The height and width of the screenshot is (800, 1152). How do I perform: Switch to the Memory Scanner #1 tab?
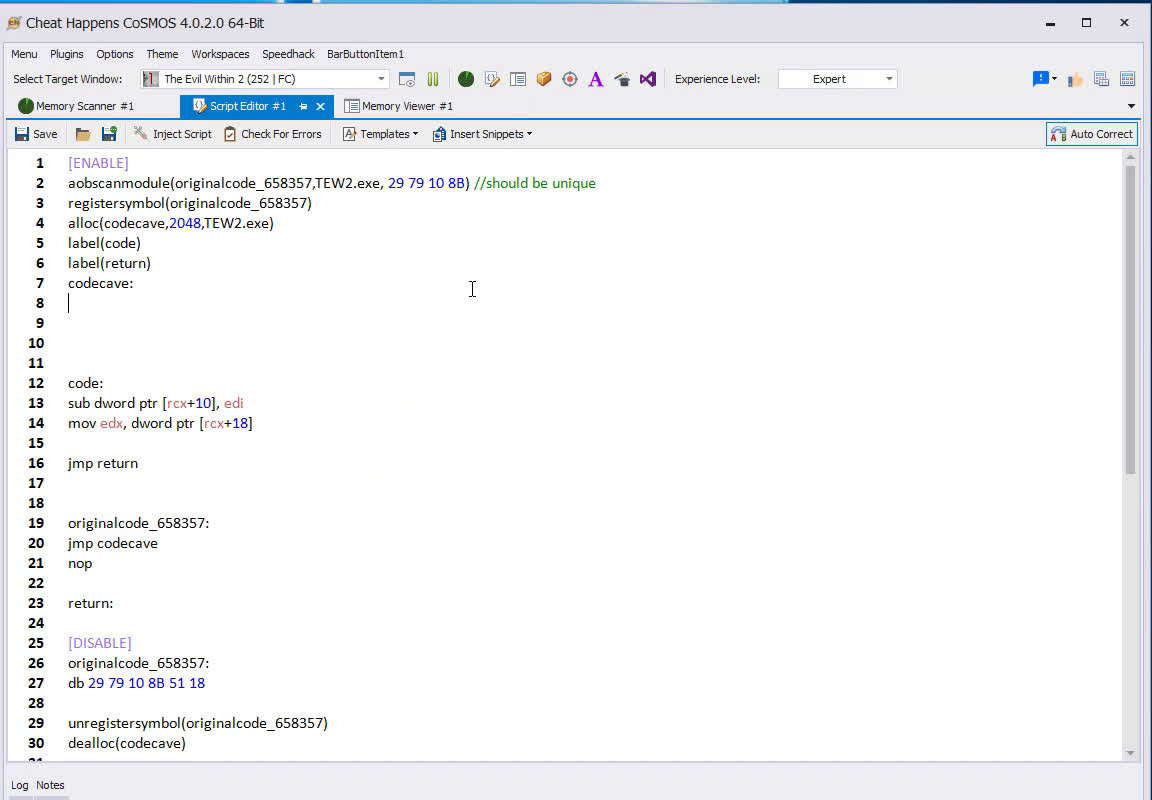[76, 107]
